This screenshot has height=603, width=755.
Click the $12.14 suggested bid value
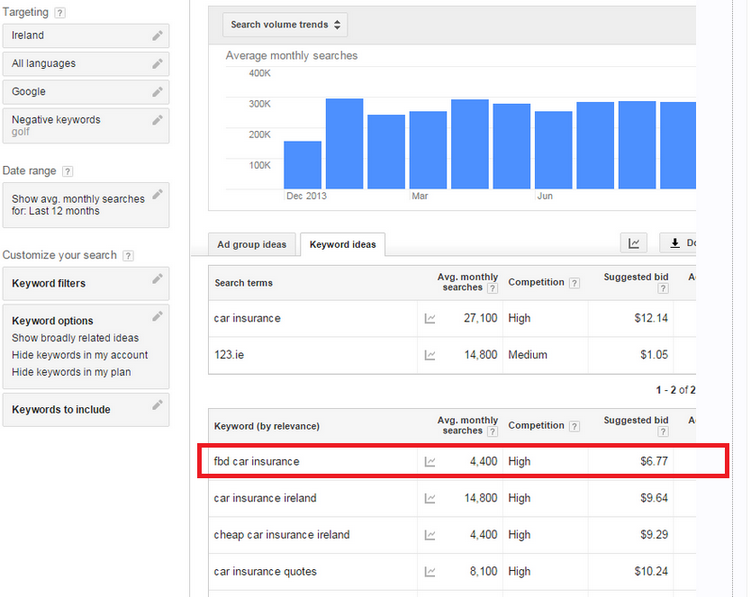click(x=651, y=319)
